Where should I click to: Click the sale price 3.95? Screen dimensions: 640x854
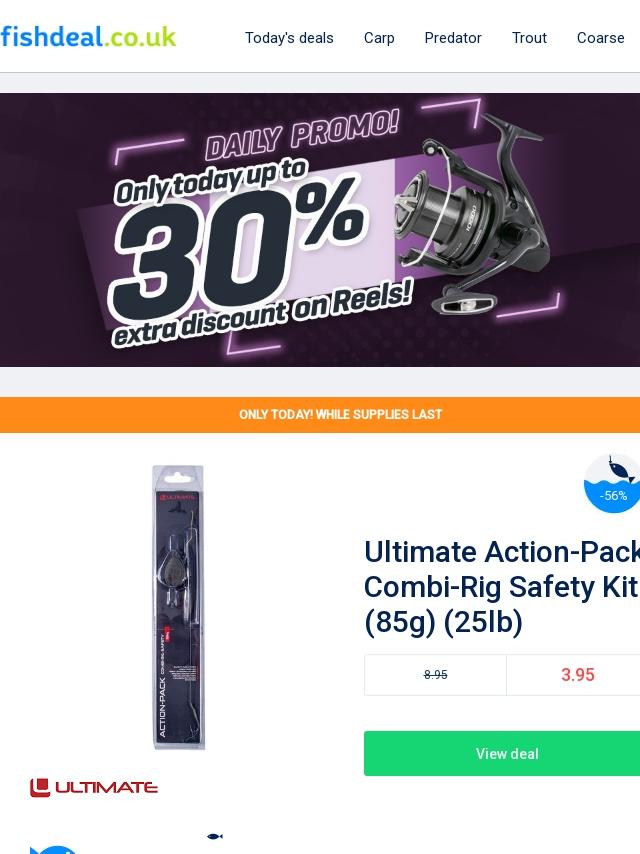[x=577, y=675]
